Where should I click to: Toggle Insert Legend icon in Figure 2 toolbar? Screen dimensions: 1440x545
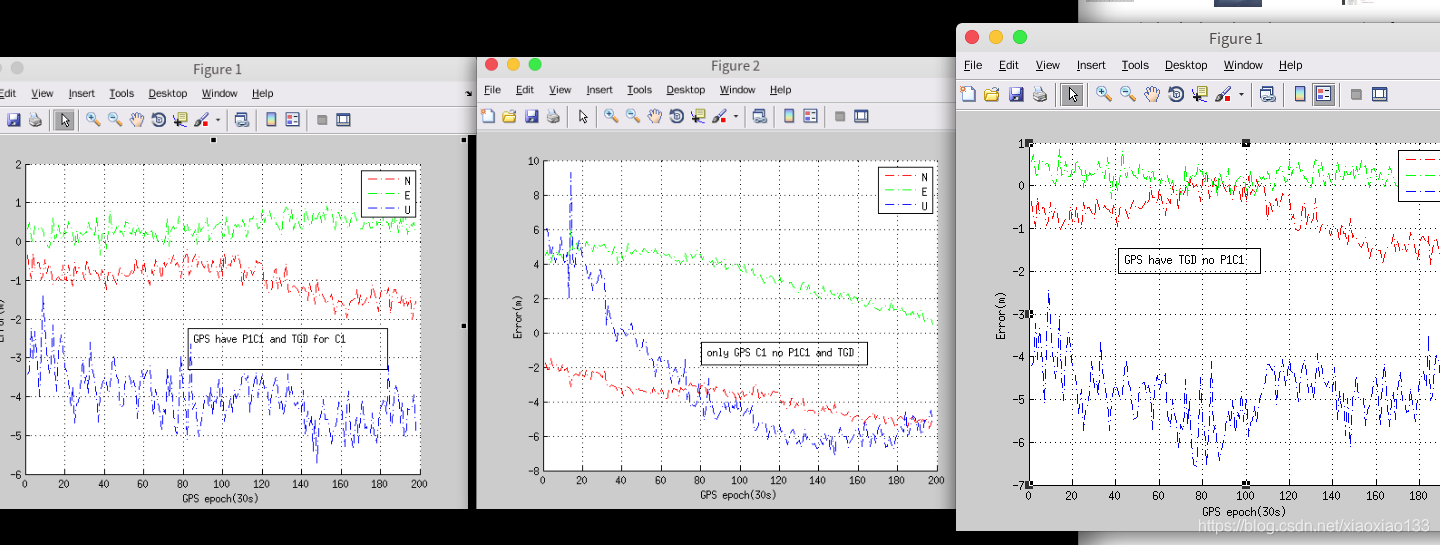[x=811, y=116]
